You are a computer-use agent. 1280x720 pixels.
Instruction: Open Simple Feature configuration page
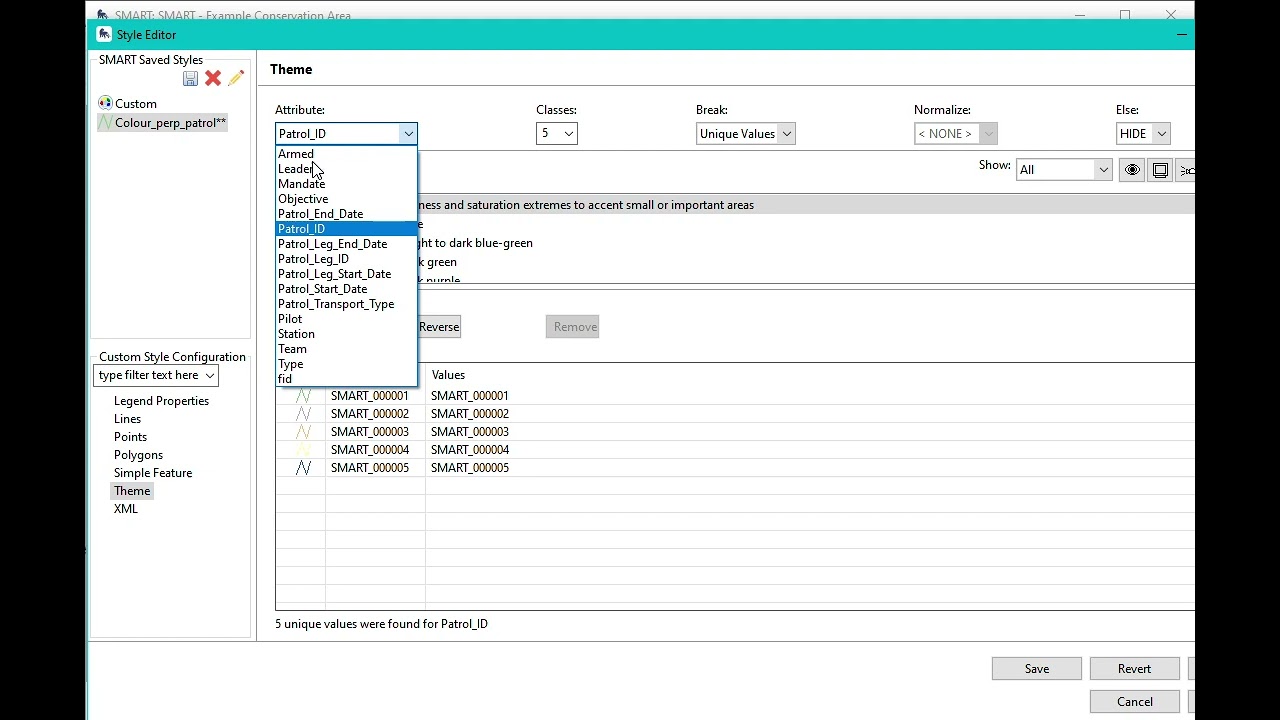coord(153,473)
